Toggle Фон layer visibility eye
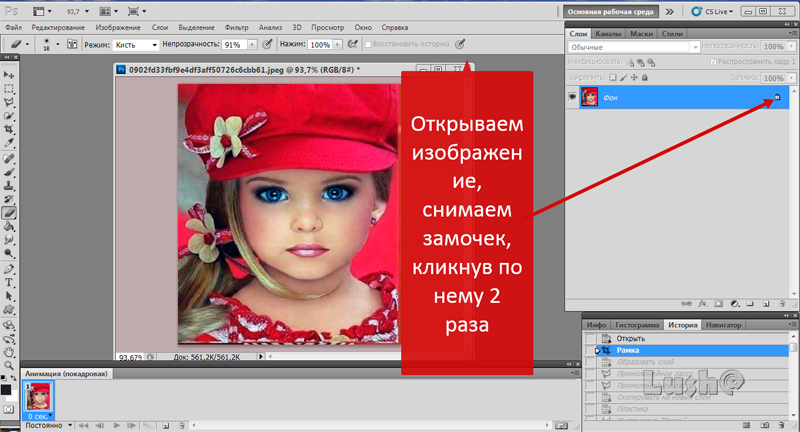The width and height of the screenshot is (800, 432). pyautogui.click(x=572, y=97)
